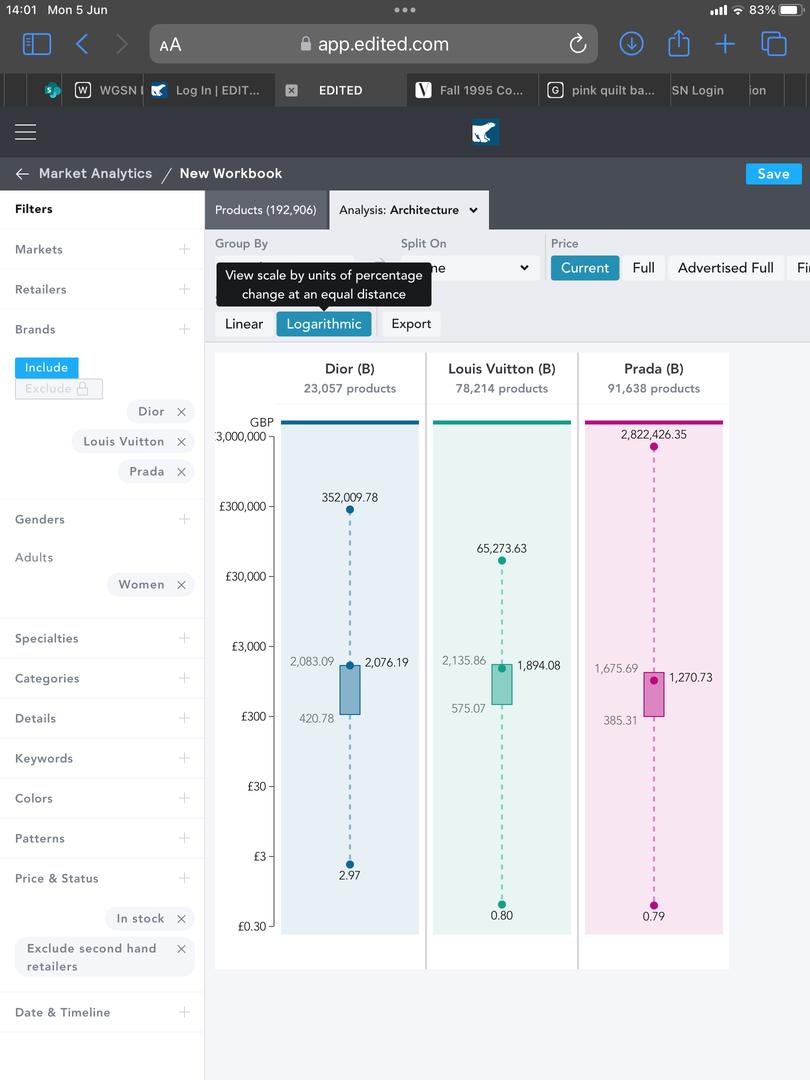Screen dimensions: 810x1080
Task: Click Louis Vuitton minimum point 0.80
Action: [501, 904]
